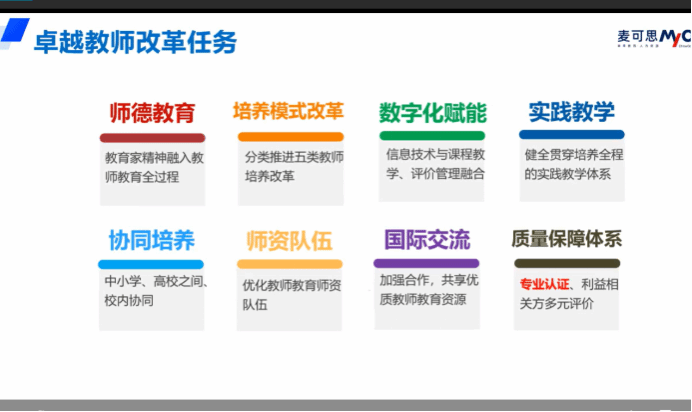The width and height of the screenshot is (692, 412).
Task: Select the purple bar under 国际交流
Action: click(x=427, y=263)
